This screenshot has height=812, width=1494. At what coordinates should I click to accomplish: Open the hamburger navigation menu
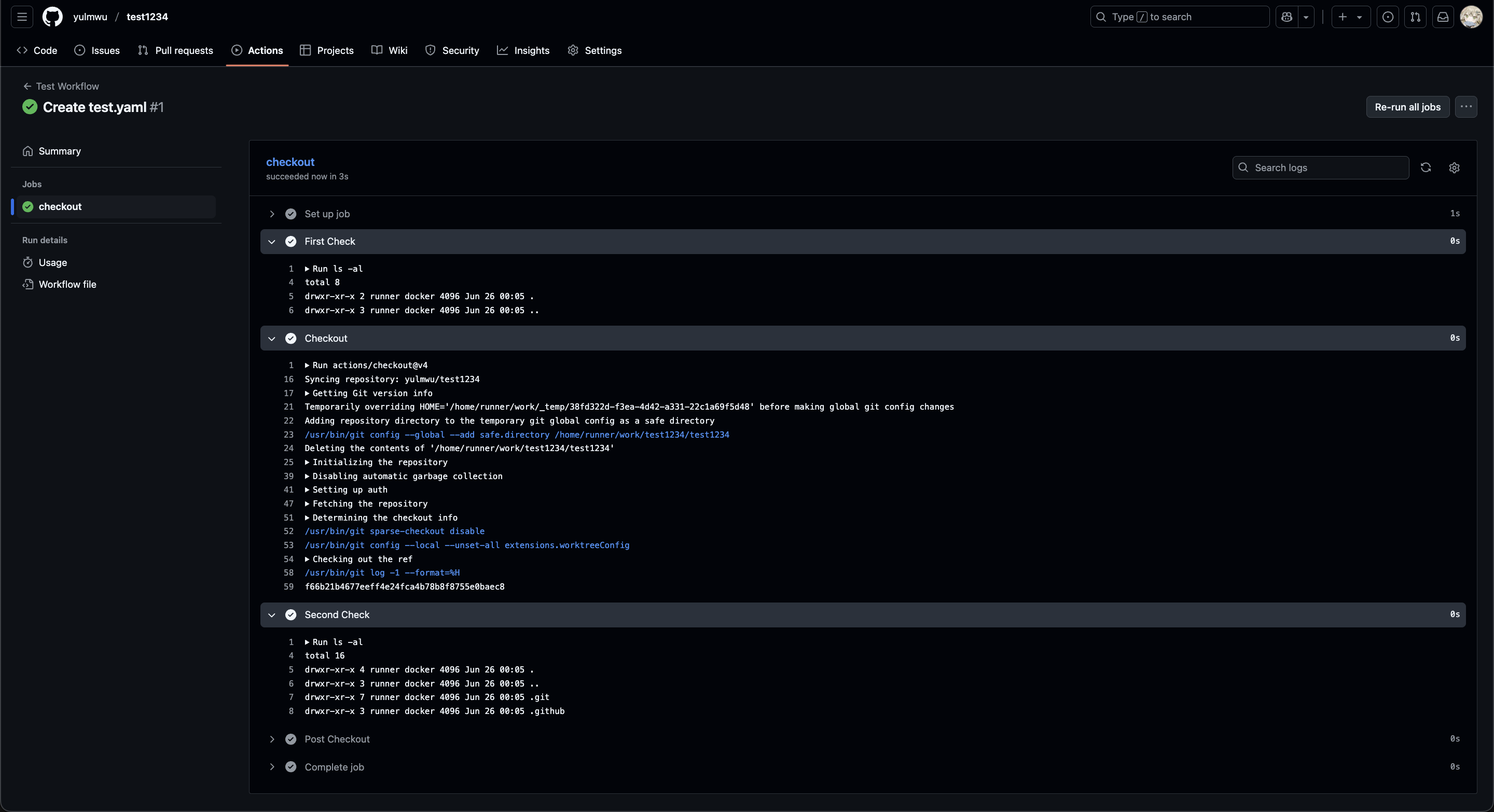(22, 17)
